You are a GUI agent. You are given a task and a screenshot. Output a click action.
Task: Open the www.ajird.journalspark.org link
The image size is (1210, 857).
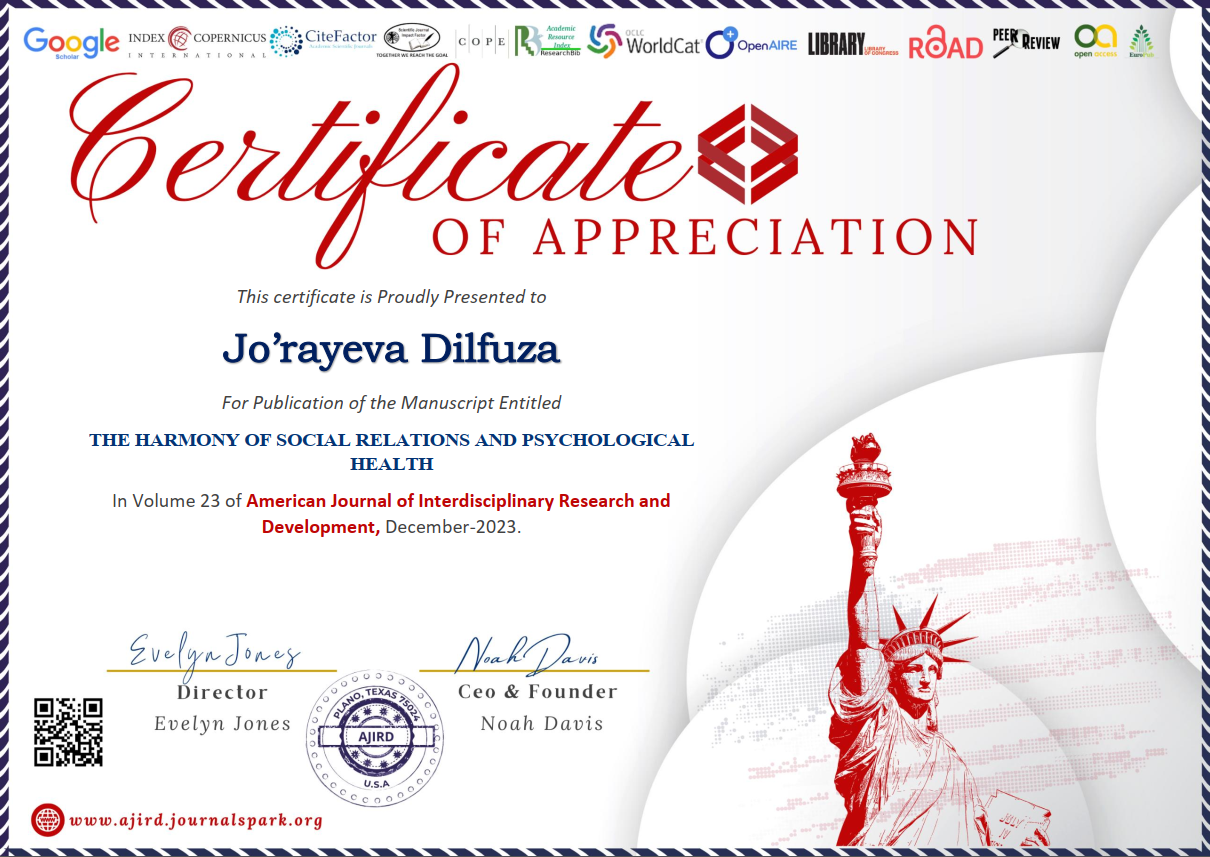tap(196, 821)
